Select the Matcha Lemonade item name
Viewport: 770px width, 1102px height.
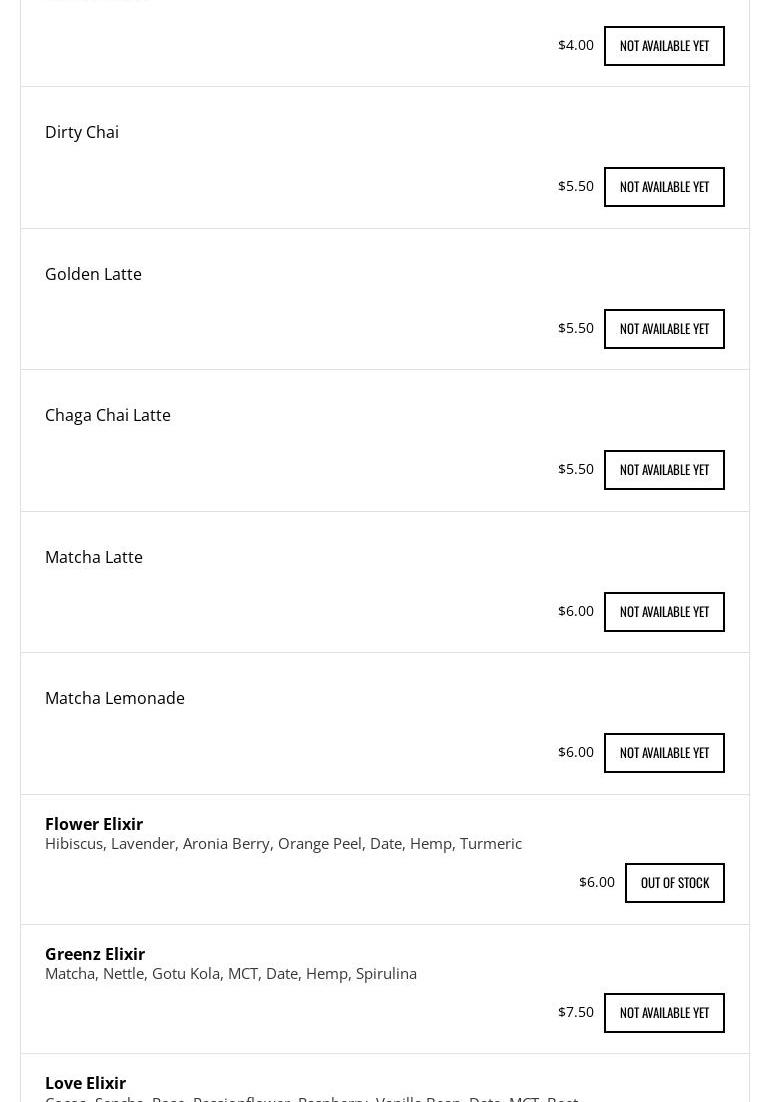pyautogui.click(x=115, y=698)
